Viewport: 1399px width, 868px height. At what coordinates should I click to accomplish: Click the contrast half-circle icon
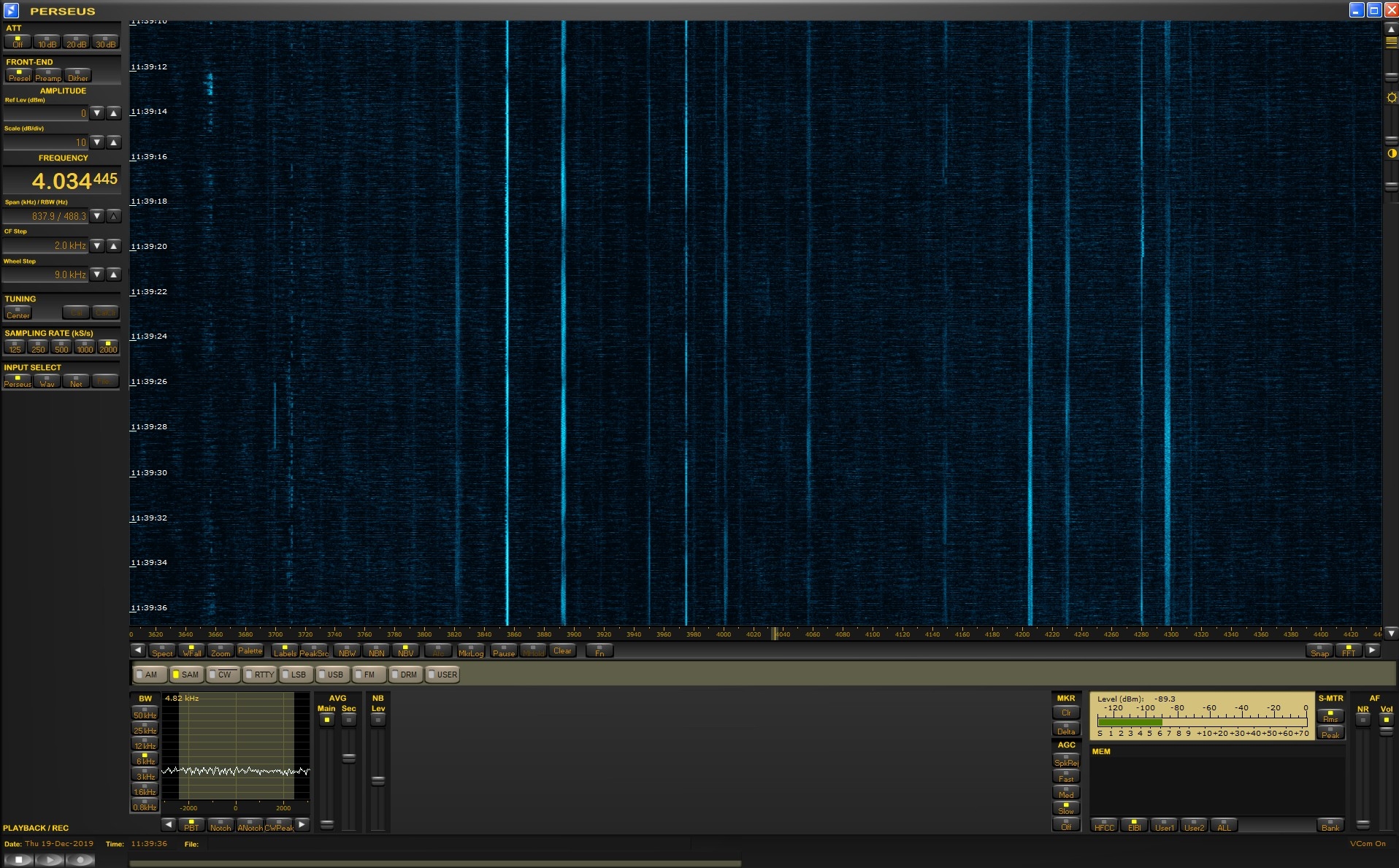coord(1392,153)
